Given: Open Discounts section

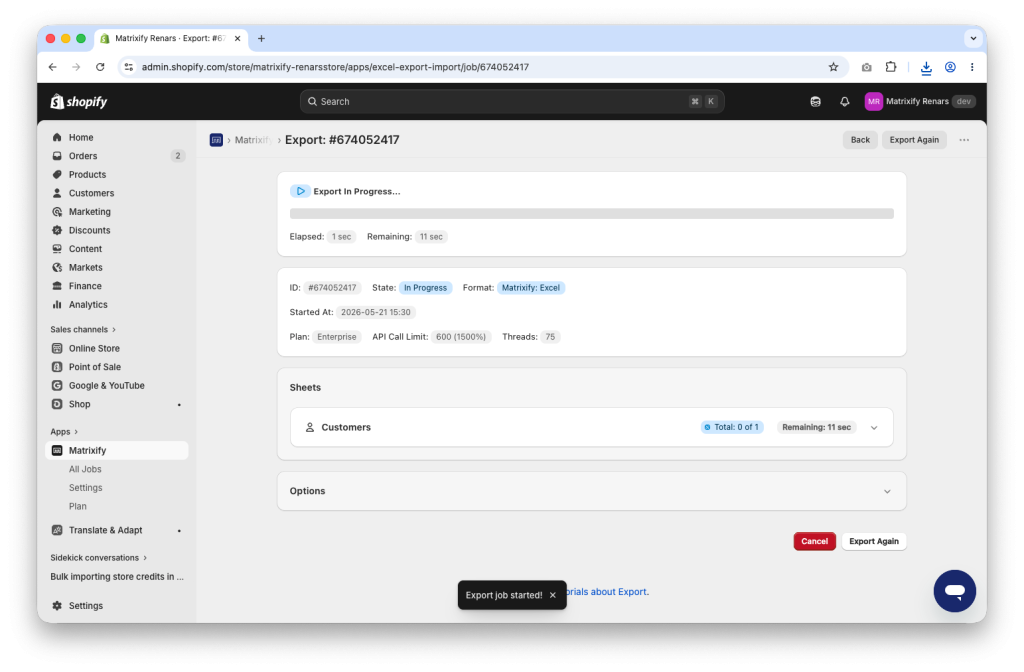Looking at the screenshot, I should (x=89, y=231).
